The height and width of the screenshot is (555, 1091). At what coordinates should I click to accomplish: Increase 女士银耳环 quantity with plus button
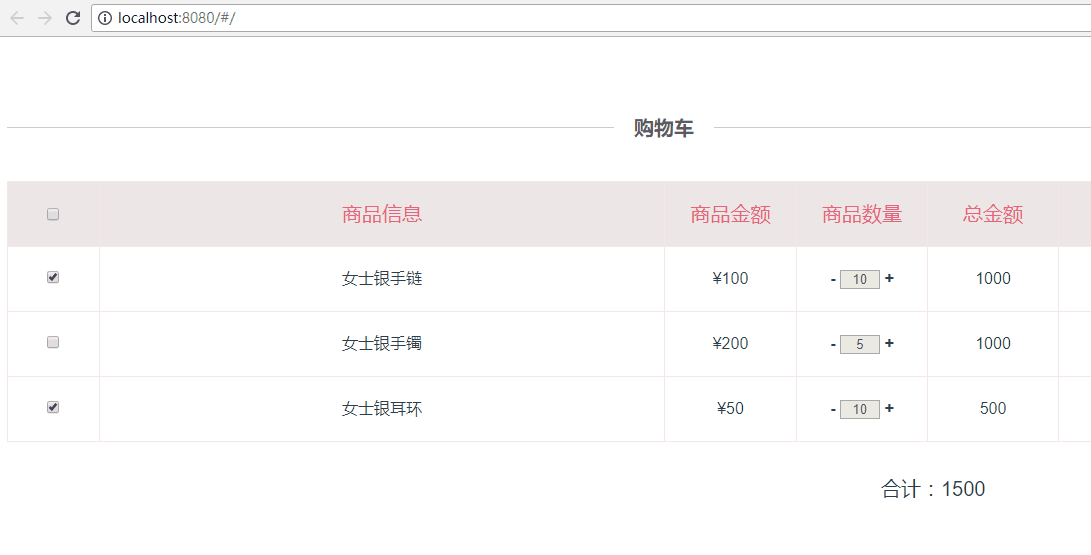[889, 409]
